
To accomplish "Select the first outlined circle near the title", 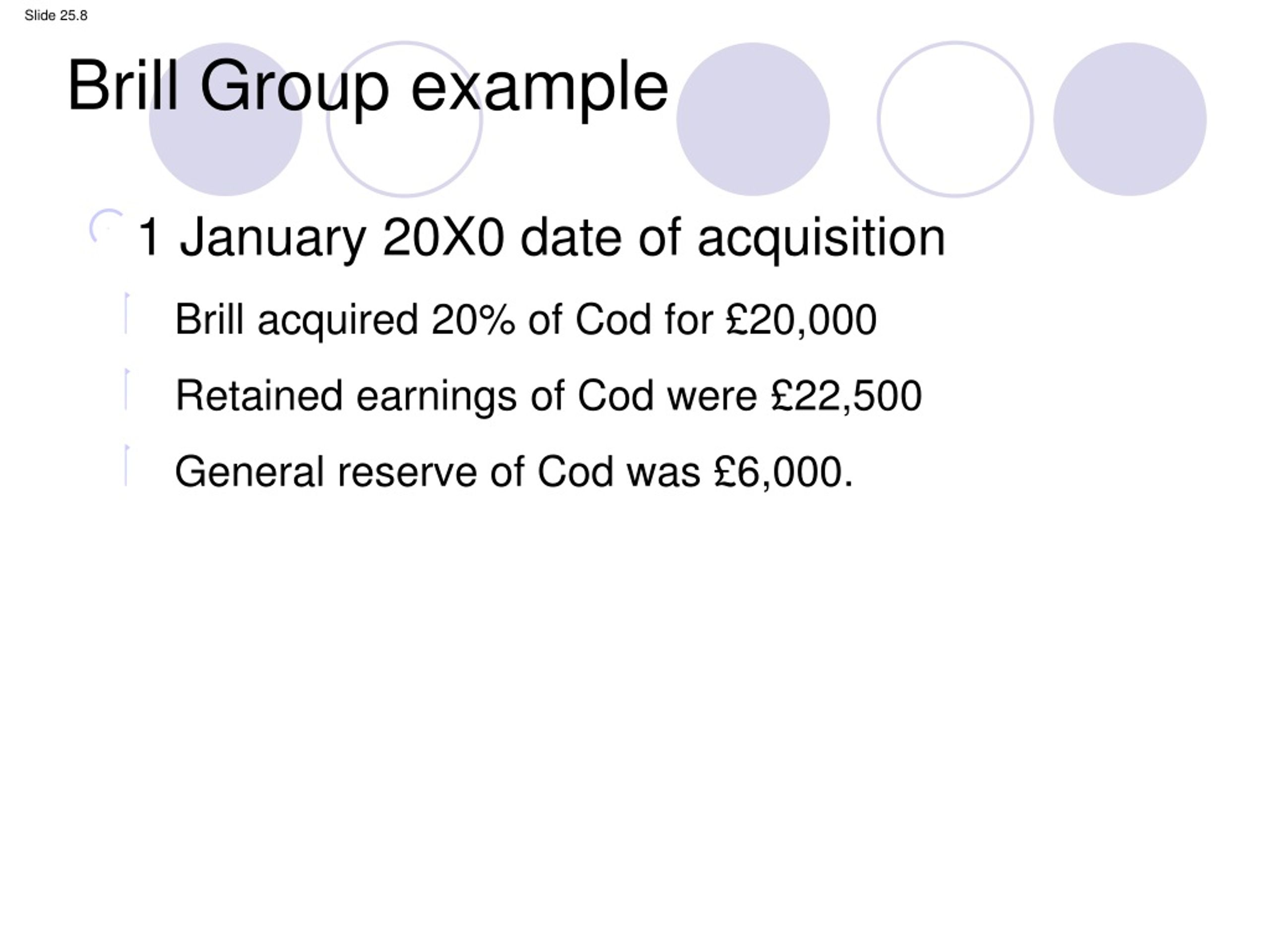I will pyautogui.click(x=404, y=119).
